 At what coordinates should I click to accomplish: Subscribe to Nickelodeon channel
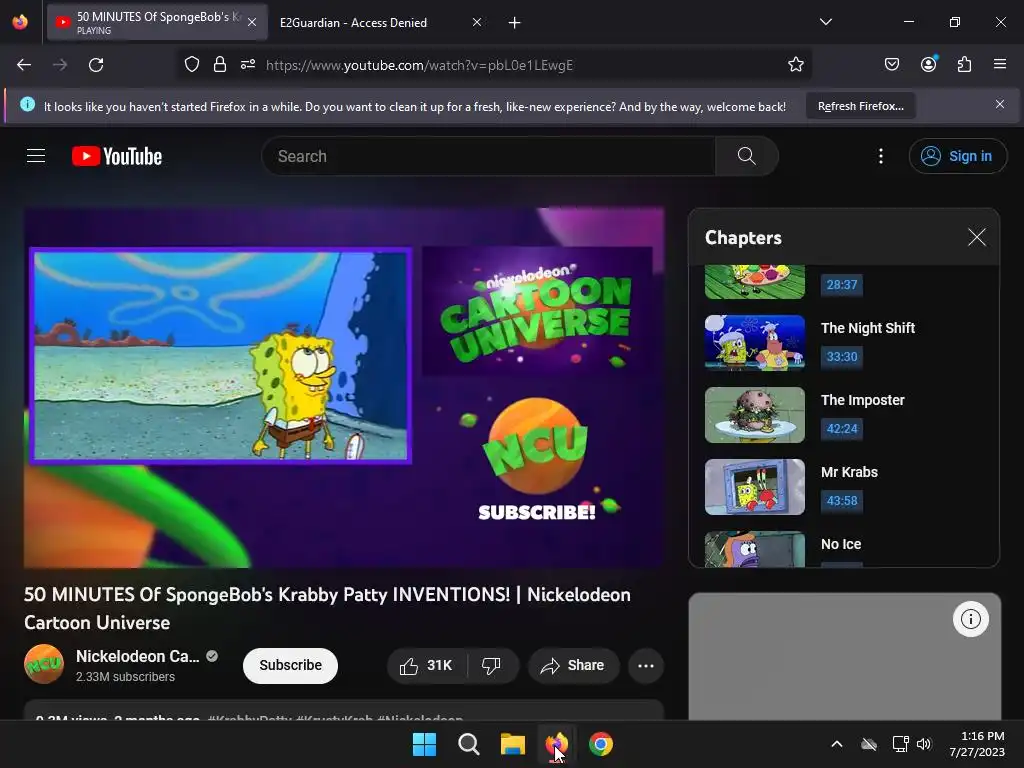coord(290,665)
